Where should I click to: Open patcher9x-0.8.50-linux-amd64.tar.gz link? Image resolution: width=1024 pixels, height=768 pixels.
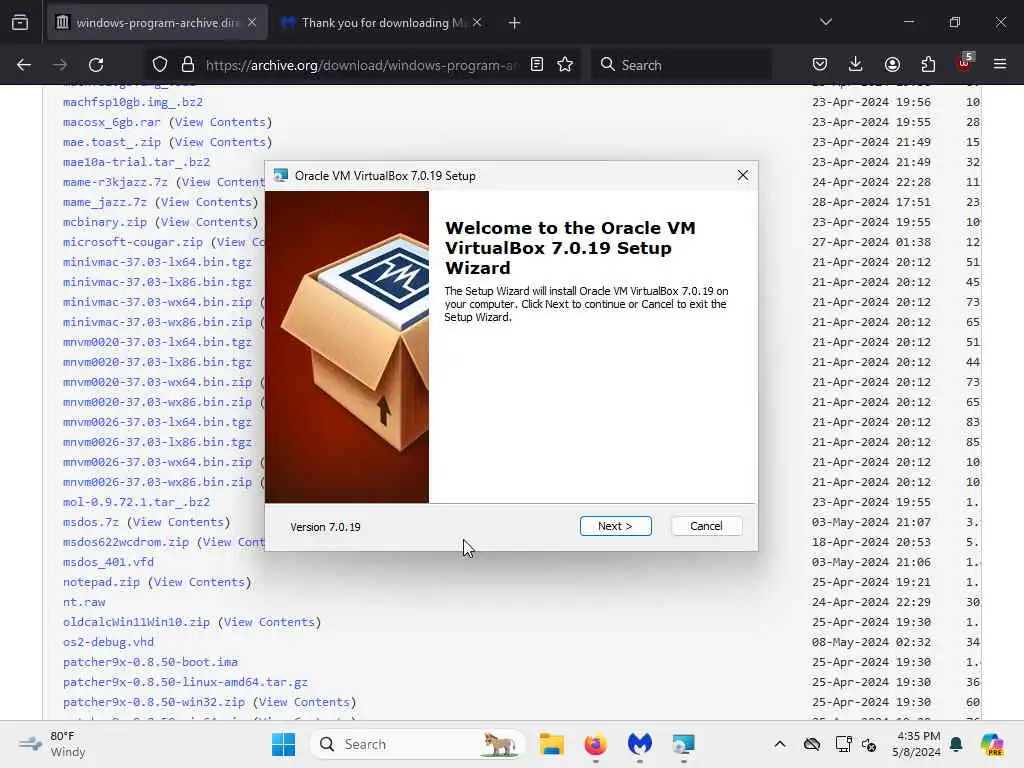tap(185, 682)
